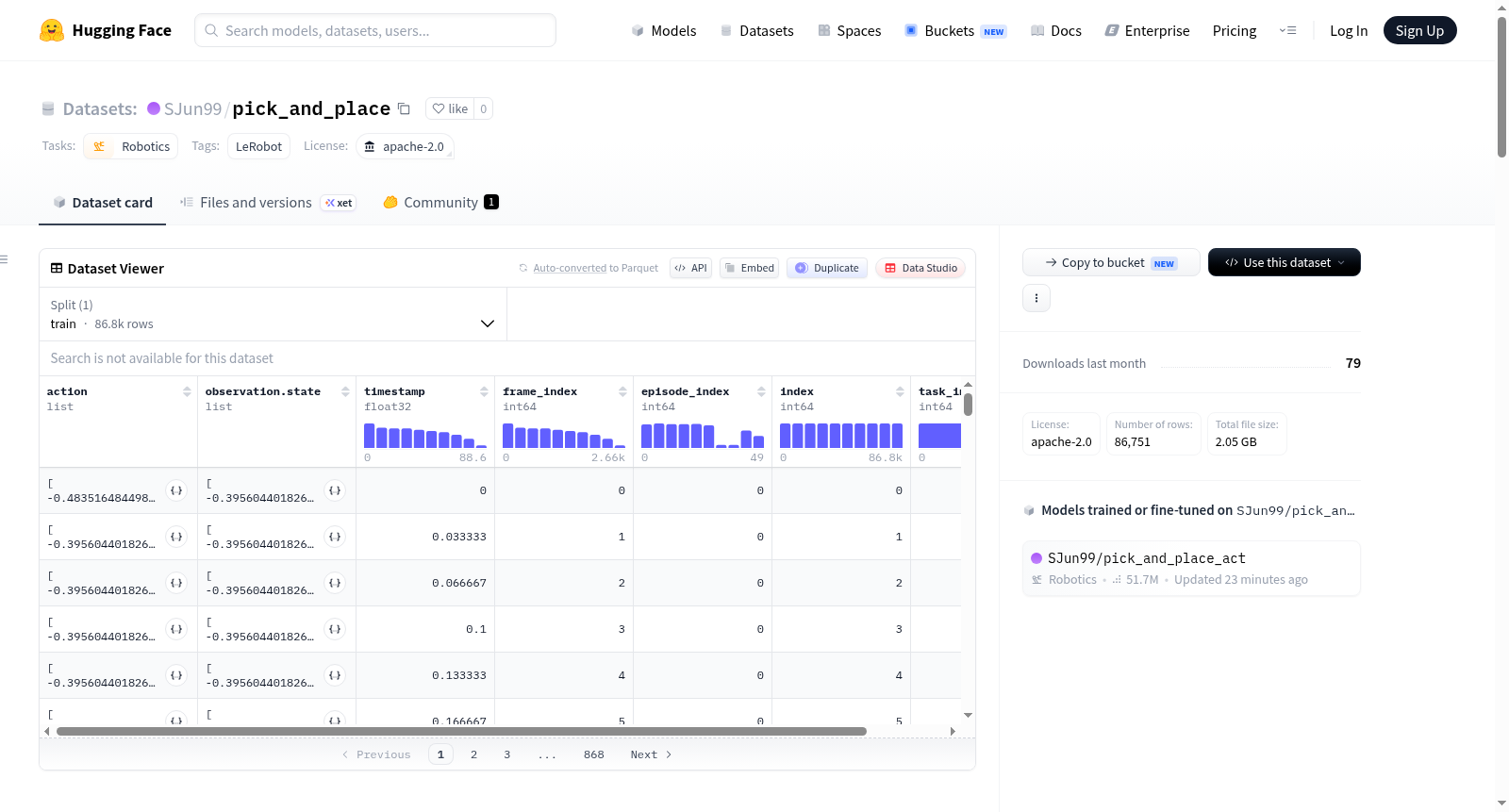
Task: Like the pick_and_place dataset
Action: (x=450, y=108)
